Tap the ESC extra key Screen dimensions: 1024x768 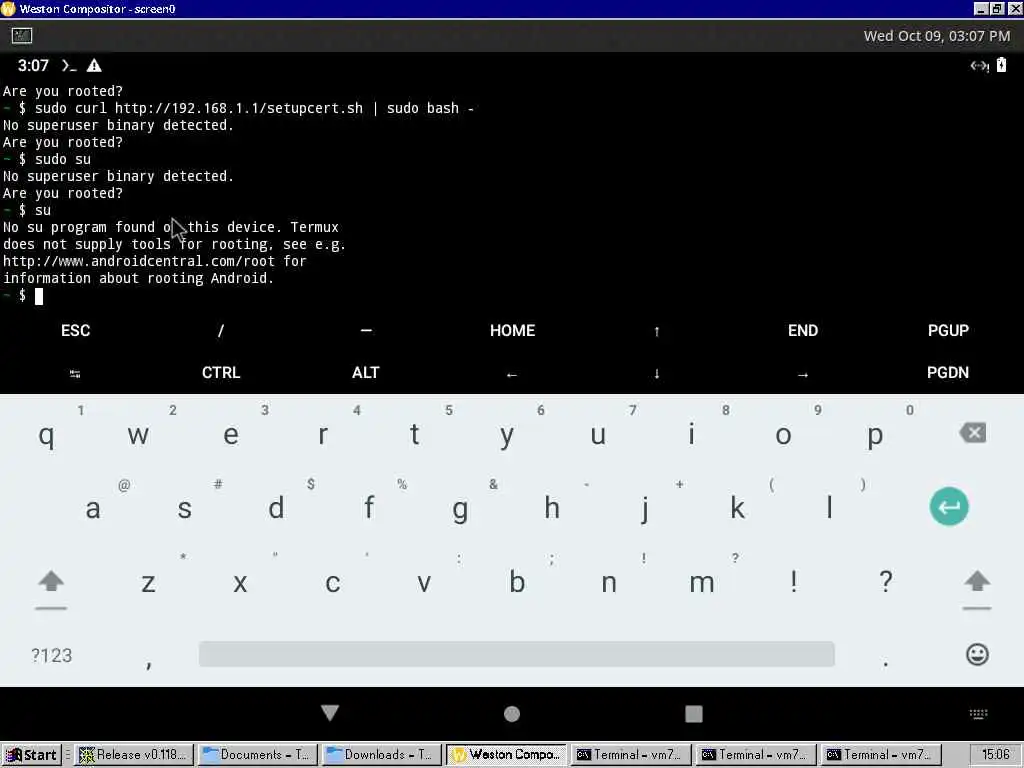[x=75, y=330]
